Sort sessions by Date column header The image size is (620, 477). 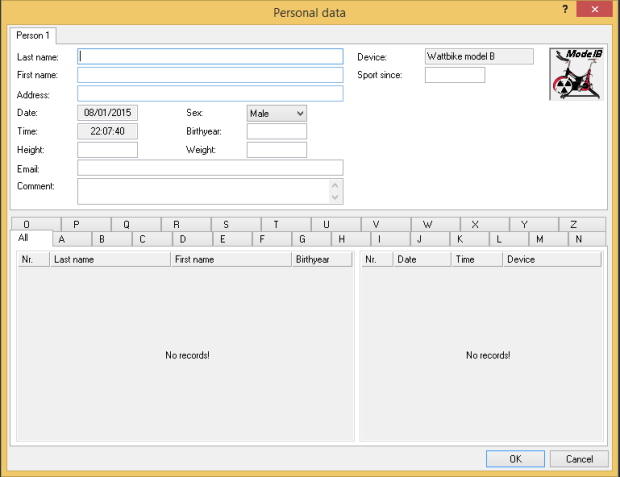tap(420, 259)
